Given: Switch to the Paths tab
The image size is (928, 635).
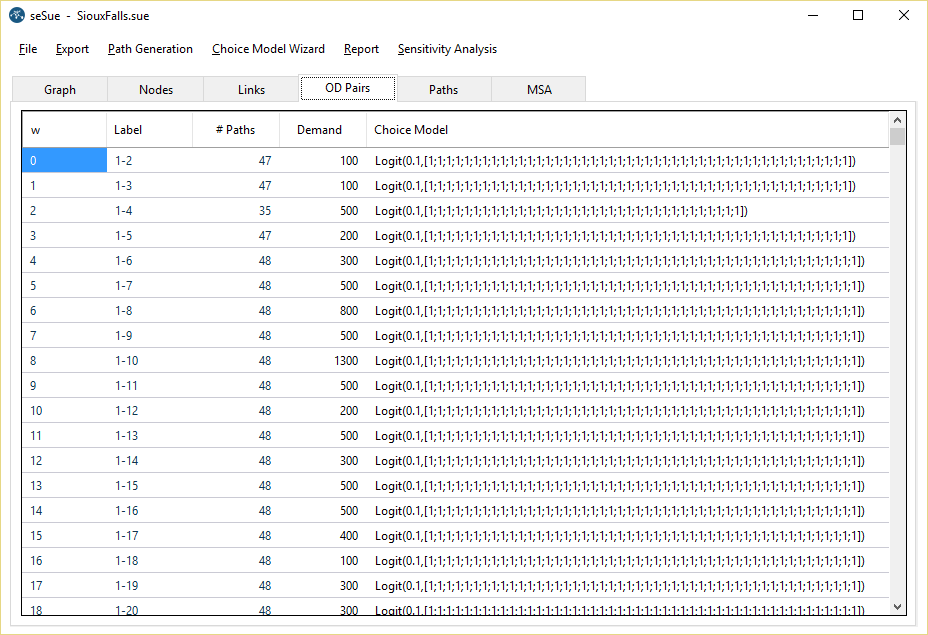Looking at the screenshot, I should pyautogui.click(x=444, y=89).
